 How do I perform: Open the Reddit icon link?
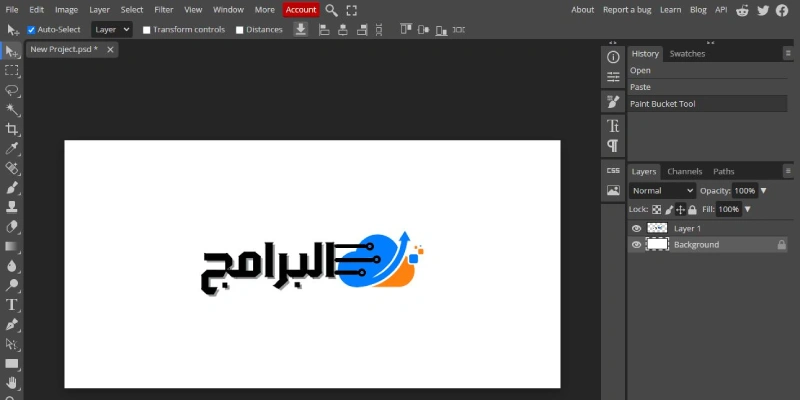(x=742, y=10)
